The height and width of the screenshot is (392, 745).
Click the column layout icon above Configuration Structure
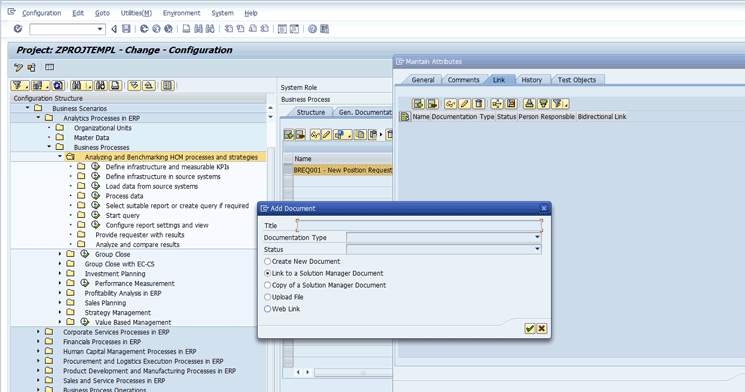[x=167, y=86]
